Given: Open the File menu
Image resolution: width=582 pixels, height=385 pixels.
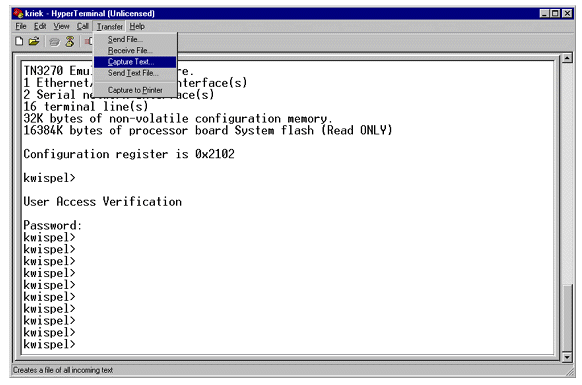Looking at the screenshot, I should (x=21, y=26).
